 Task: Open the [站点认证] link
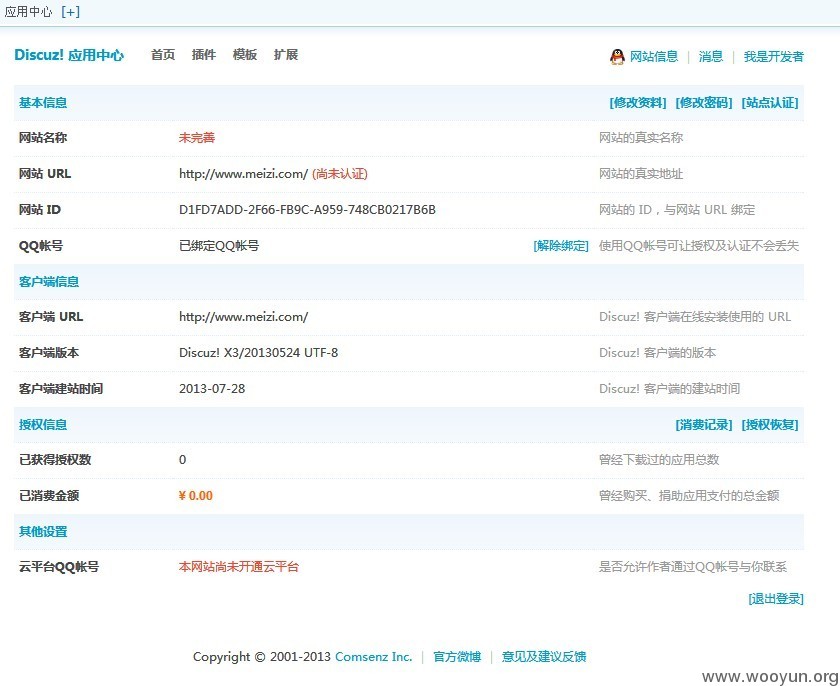tap(770, 103)
